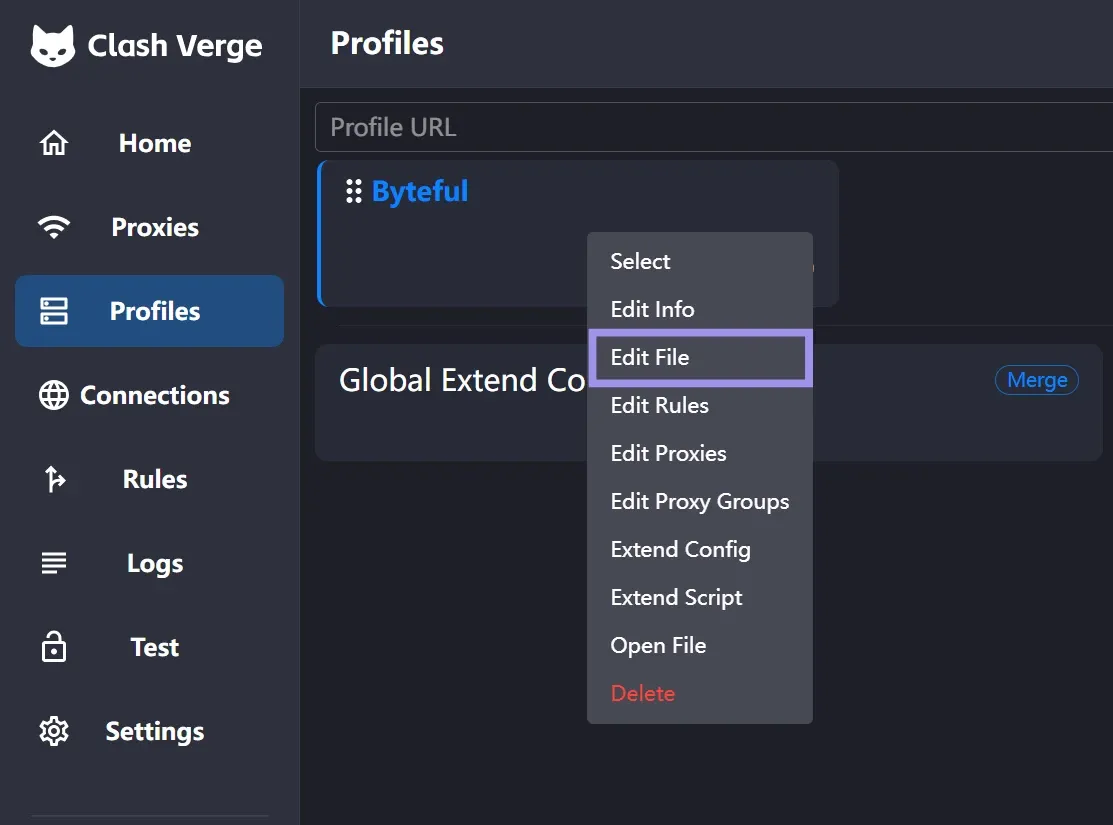Choose Select in the context menu
This screenshot has height=825, width=1113.
700,261
